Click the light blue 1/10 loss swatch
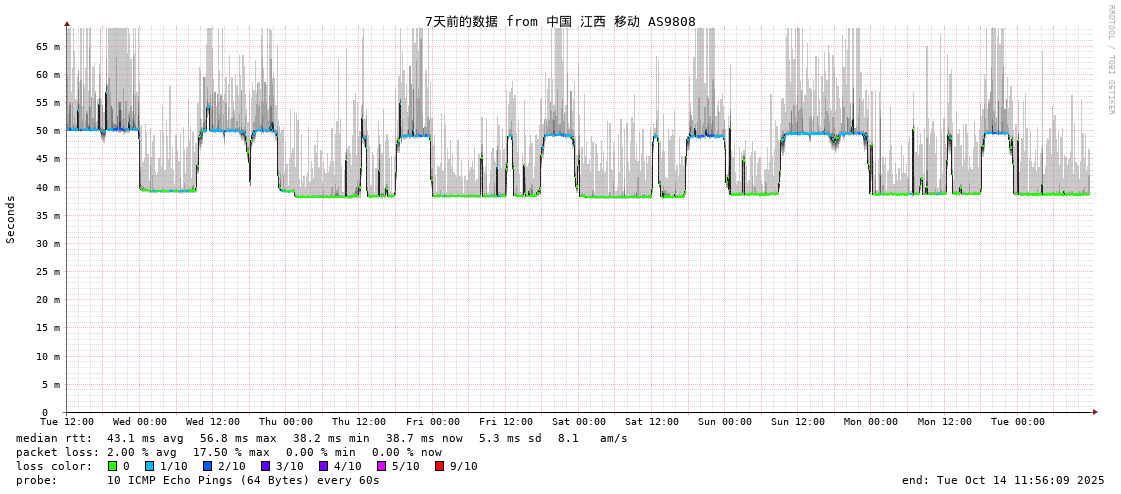This screenshot has height=494, width=1121. pyautogui.click(x=150, y=466)
